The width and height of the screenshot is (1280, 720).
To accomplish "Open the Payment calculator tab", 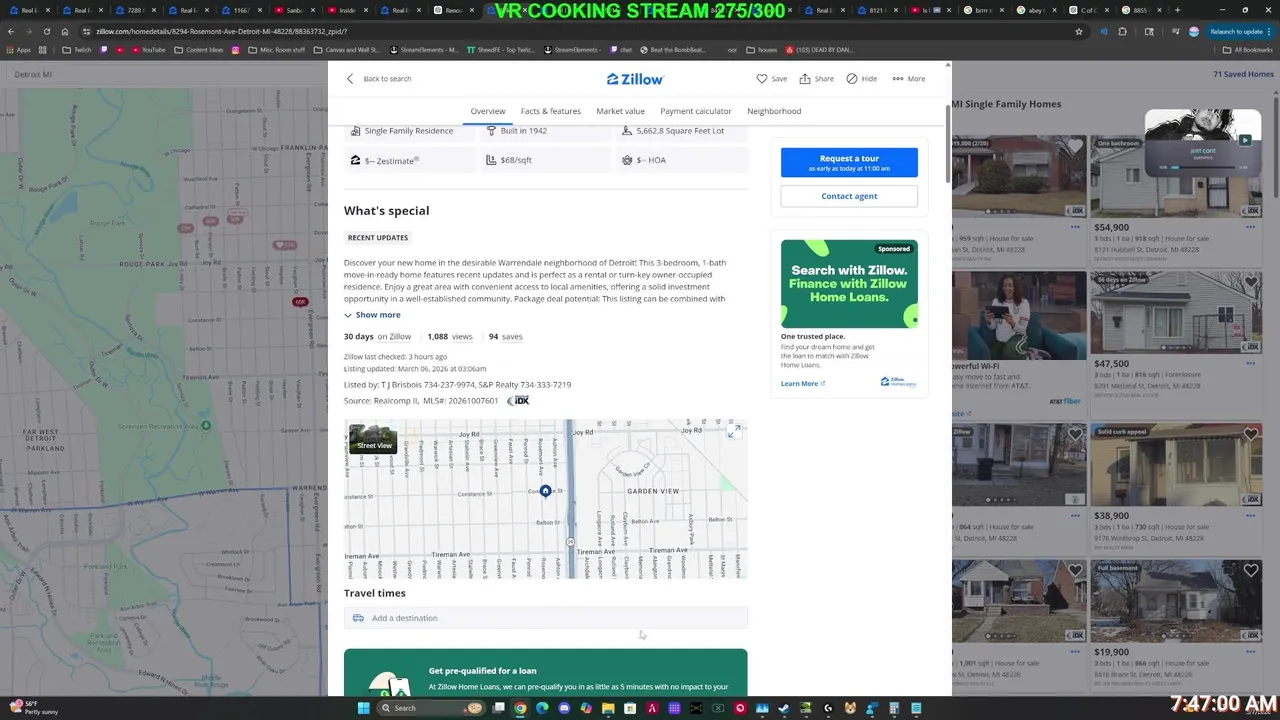I will coord(696,111).
